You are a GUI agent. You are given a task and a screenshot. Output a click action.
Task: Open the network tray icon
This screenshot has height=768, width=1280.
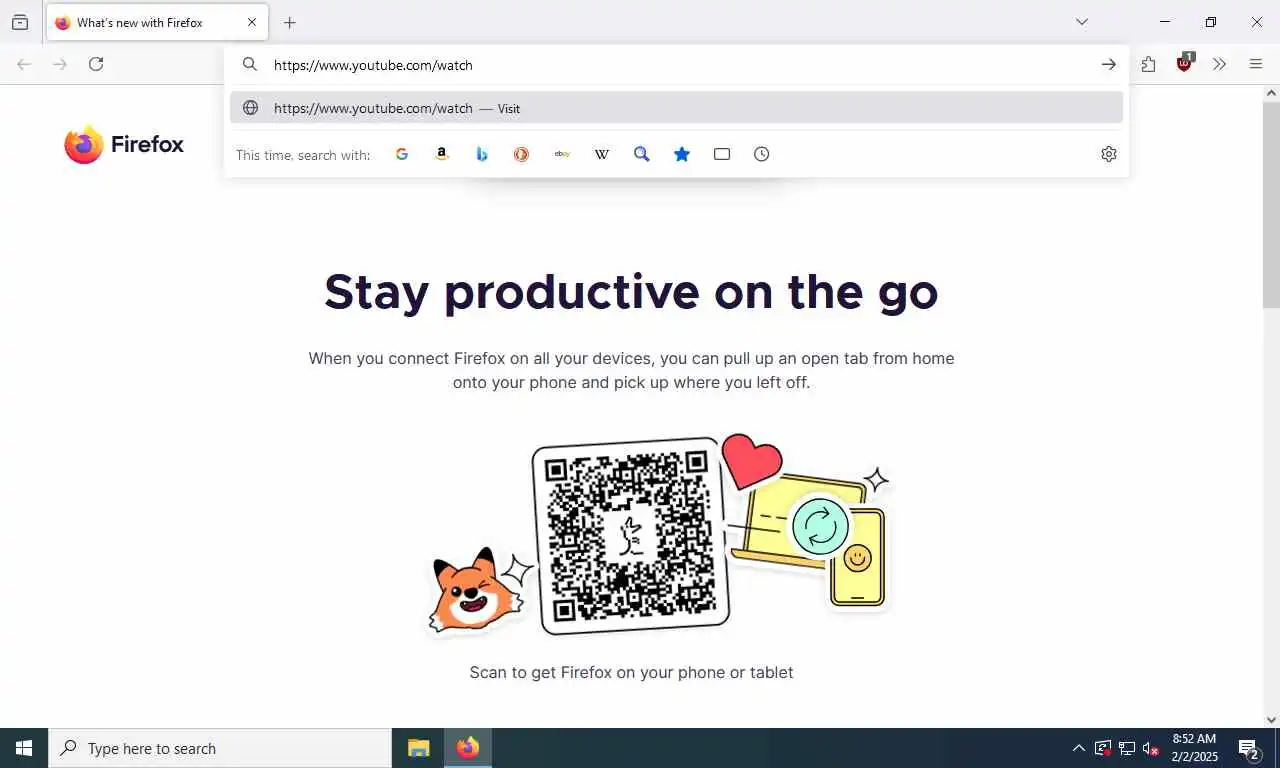coord(1126,748)
